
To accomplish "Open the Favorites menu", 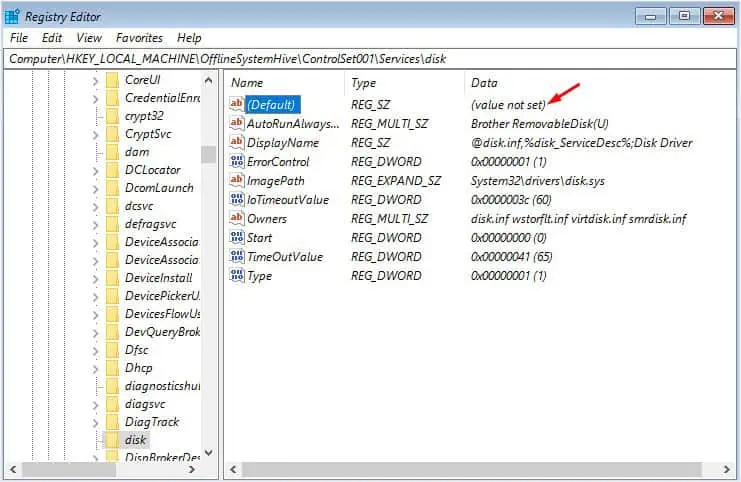I will (x=139, y=38).
